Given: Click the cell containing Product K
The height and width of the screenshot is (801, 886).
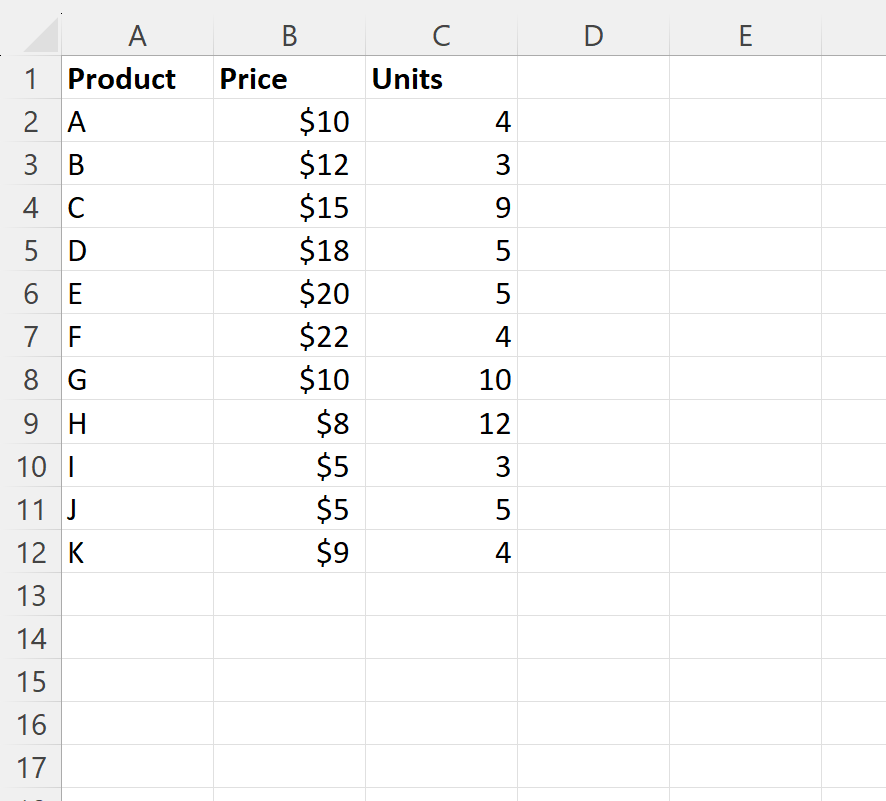Looking at the screenshot, I should click(137, 552).
